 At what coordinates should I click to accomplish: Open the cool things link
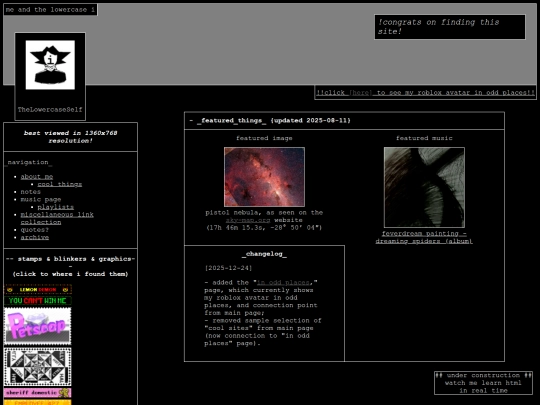[60, 184]
